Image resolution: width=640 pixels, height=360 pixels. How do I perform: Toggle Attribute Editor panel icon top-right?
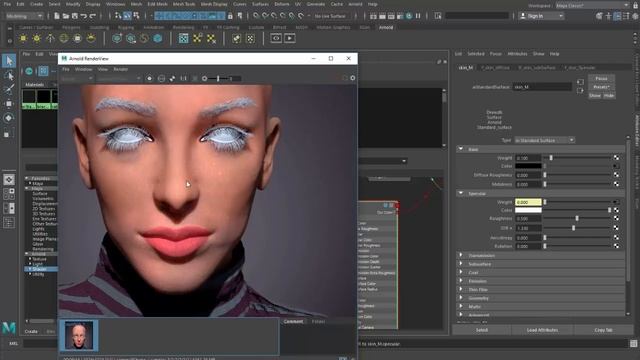point(617,16)
